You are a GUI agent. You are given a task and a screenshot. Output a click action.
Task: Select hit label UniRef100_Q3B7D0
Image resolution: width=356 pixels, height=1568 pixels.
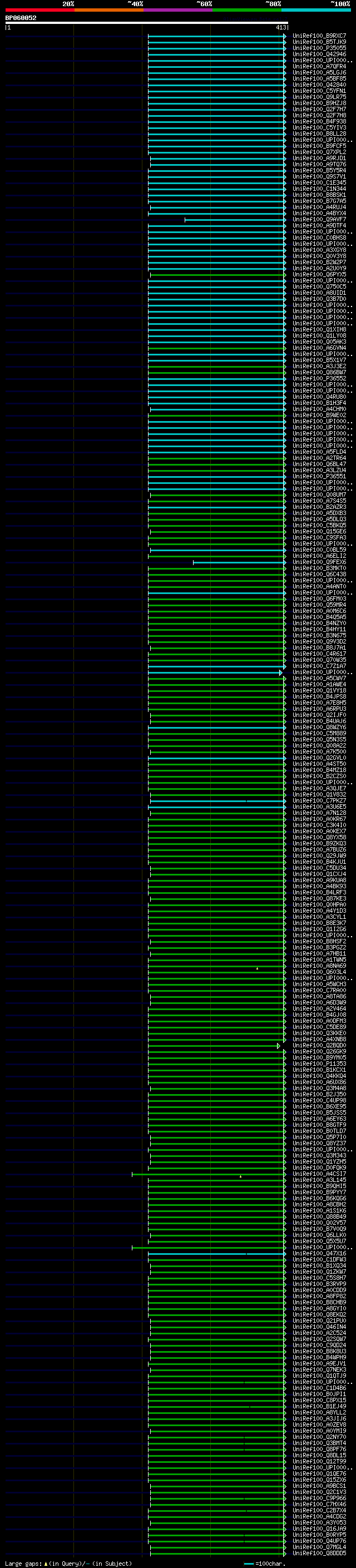pyautogui.click(x=319, y=299)
